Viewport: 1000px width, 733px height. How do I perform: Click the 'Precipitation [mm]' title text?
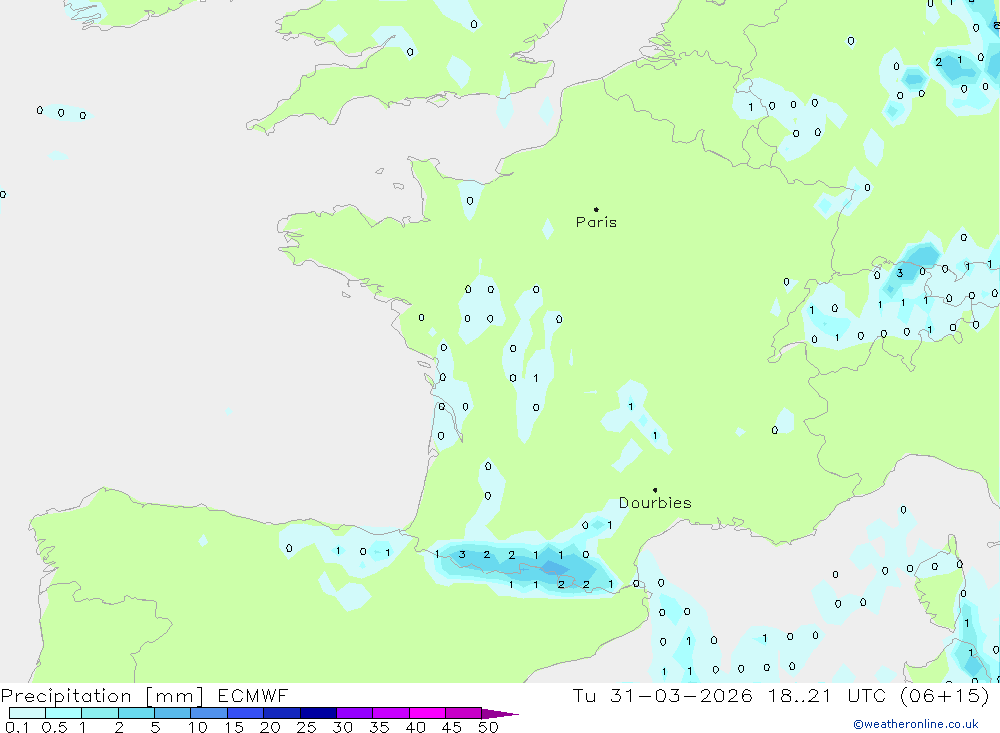tap(102, 696)
